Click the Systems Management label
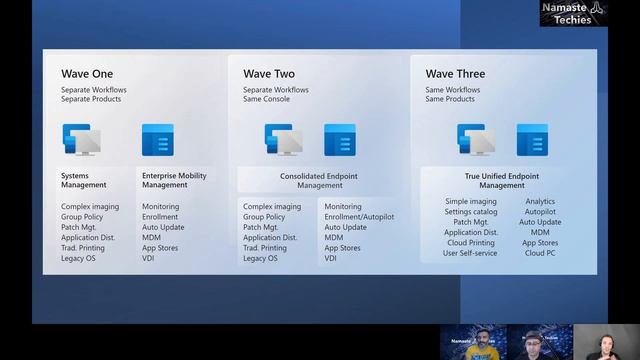This screenshot has width=640, height=360. point(84,180)
